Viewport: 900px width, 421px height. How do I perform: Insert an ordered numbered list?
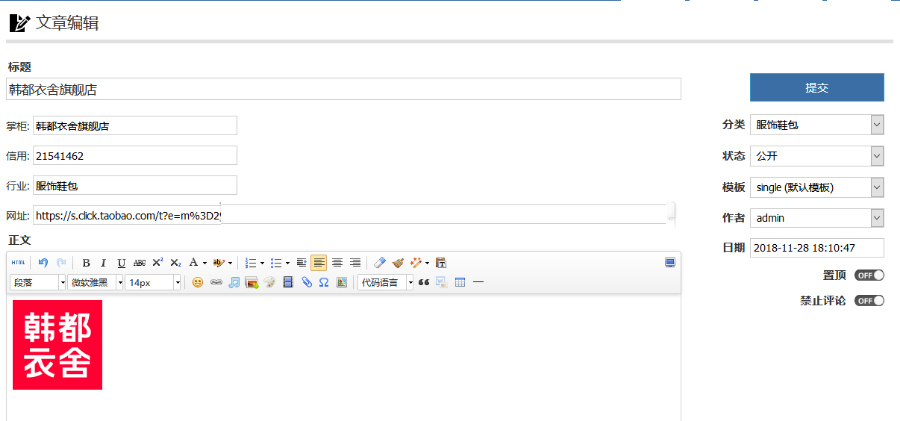point(250,263)
